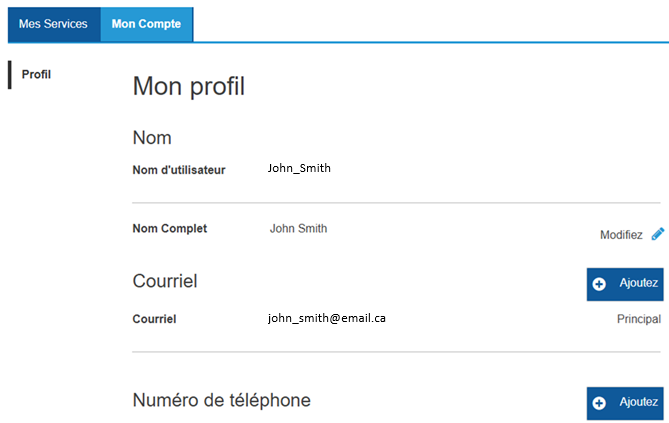This screenshot has width=669, height=423.
Task: Click the plus icon in Courriel's Ajoutez button
Action: coord(600,284)
